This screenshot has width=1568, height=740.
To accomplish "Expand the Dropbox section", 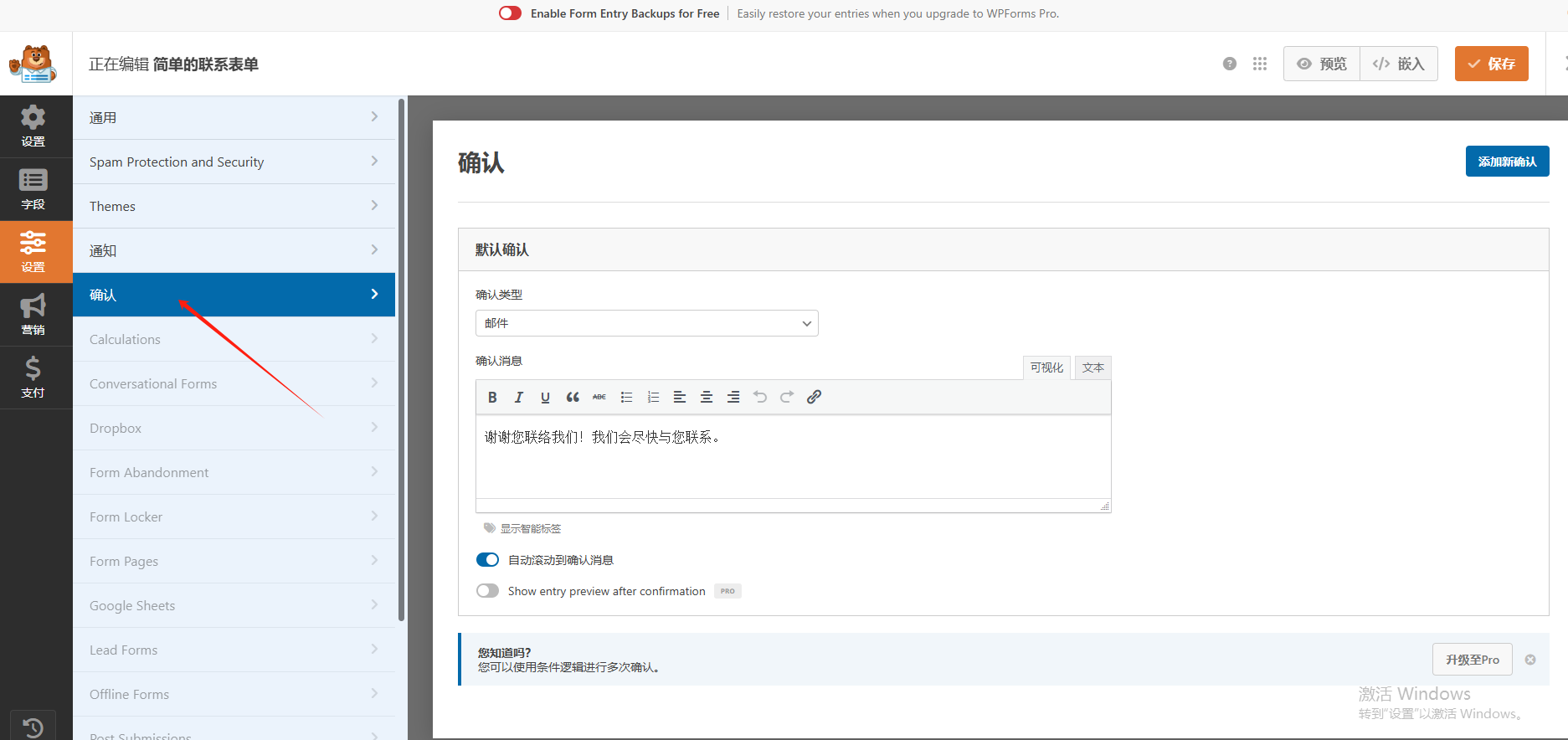I will point(234,429).
